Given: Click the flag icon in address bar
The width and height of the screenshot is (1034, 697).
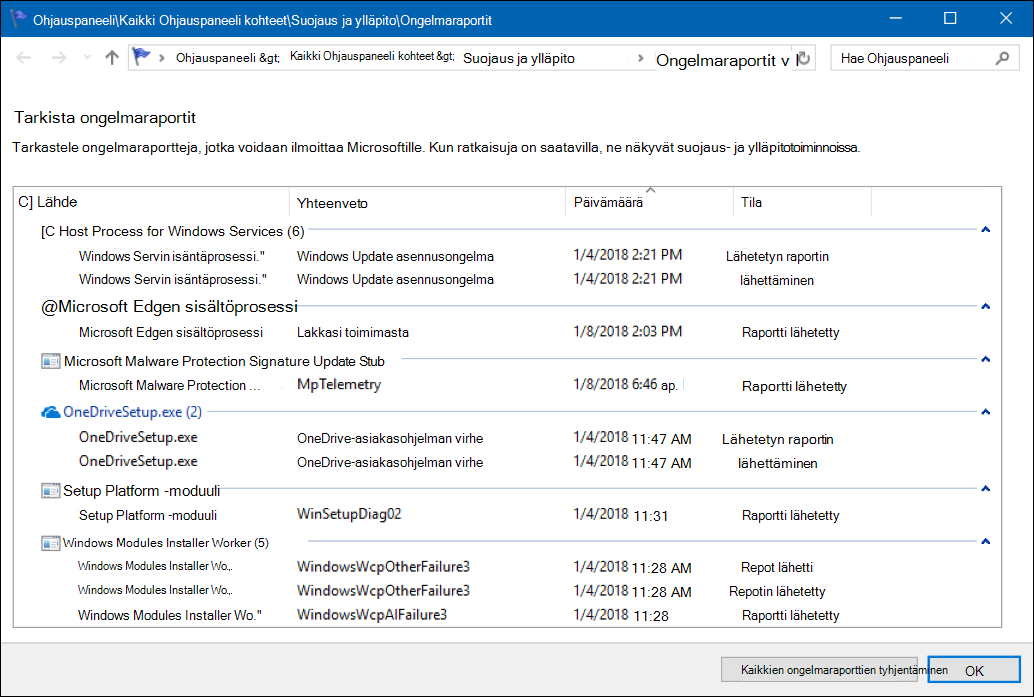Looking at the screenshot, I should 141,57.
